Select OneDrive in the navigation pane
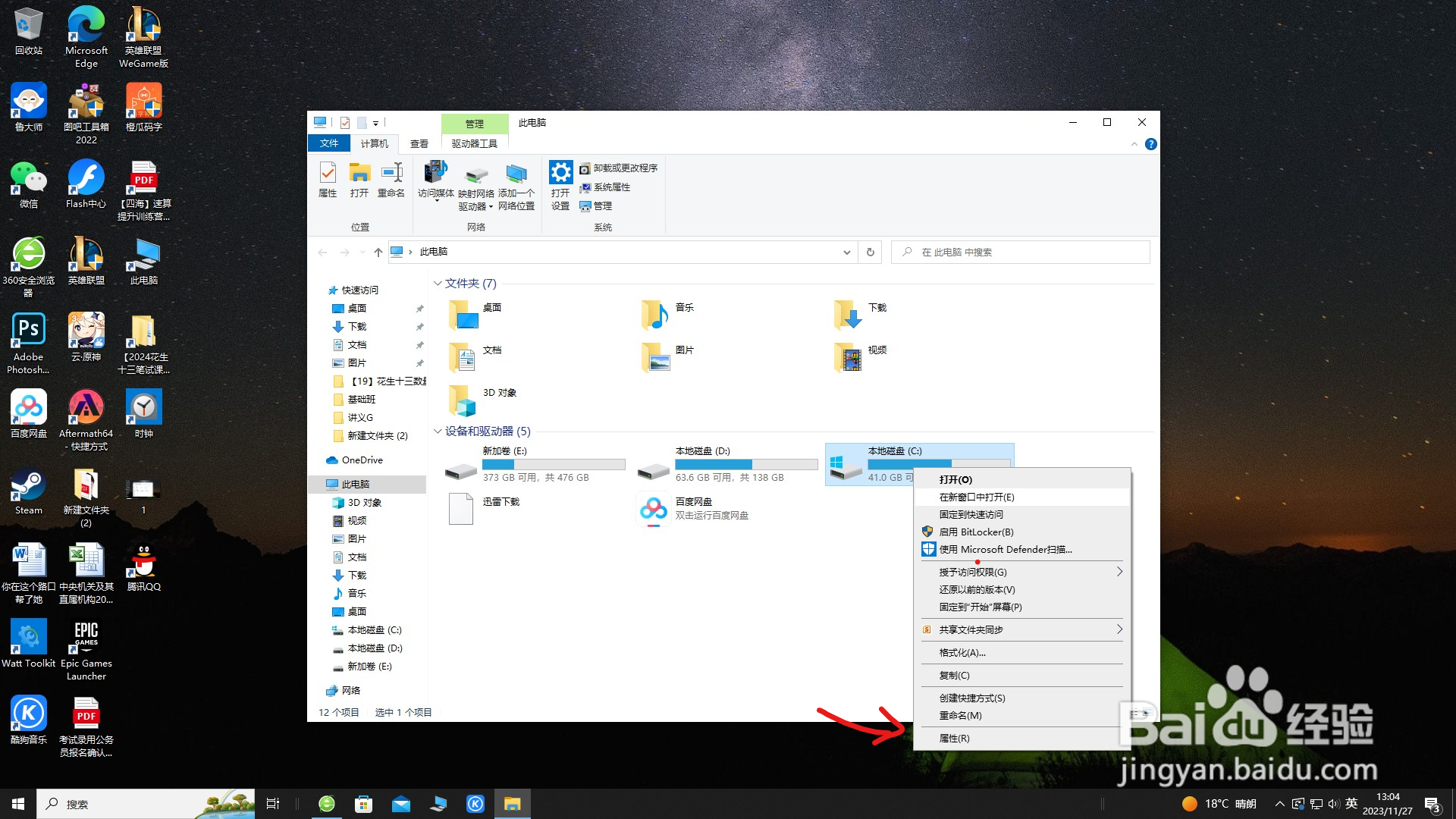Viewport: 1456px width, 819px height. [x=362, y=460]
